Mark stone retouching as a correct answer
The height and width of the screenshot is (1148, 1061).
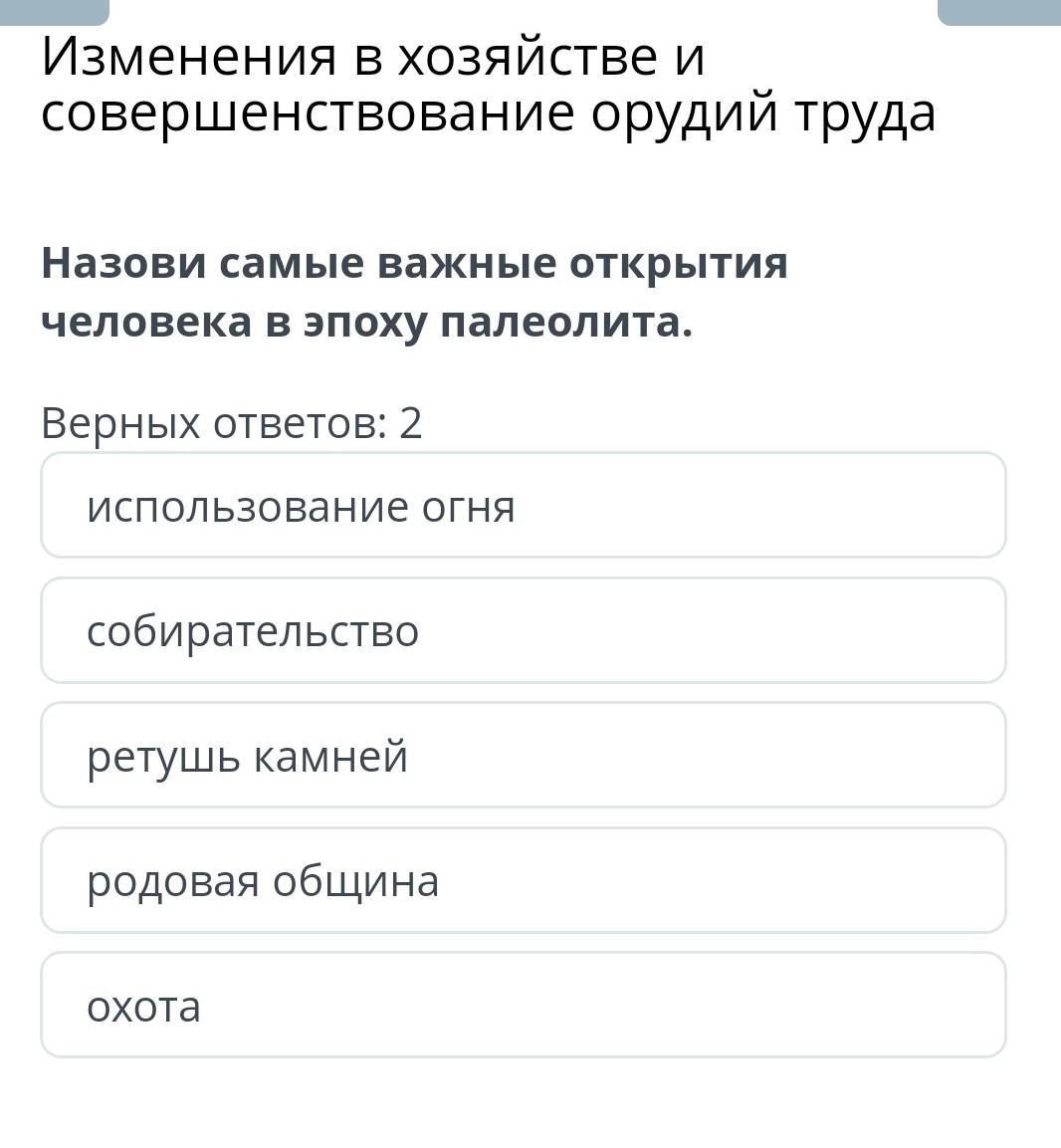[524, 755]
